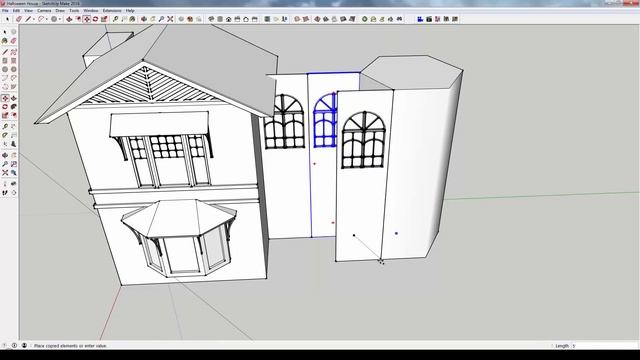This screenshot has height=360, width=640.
Task: Select the 3D Text tool
Action: click(13, 144)
